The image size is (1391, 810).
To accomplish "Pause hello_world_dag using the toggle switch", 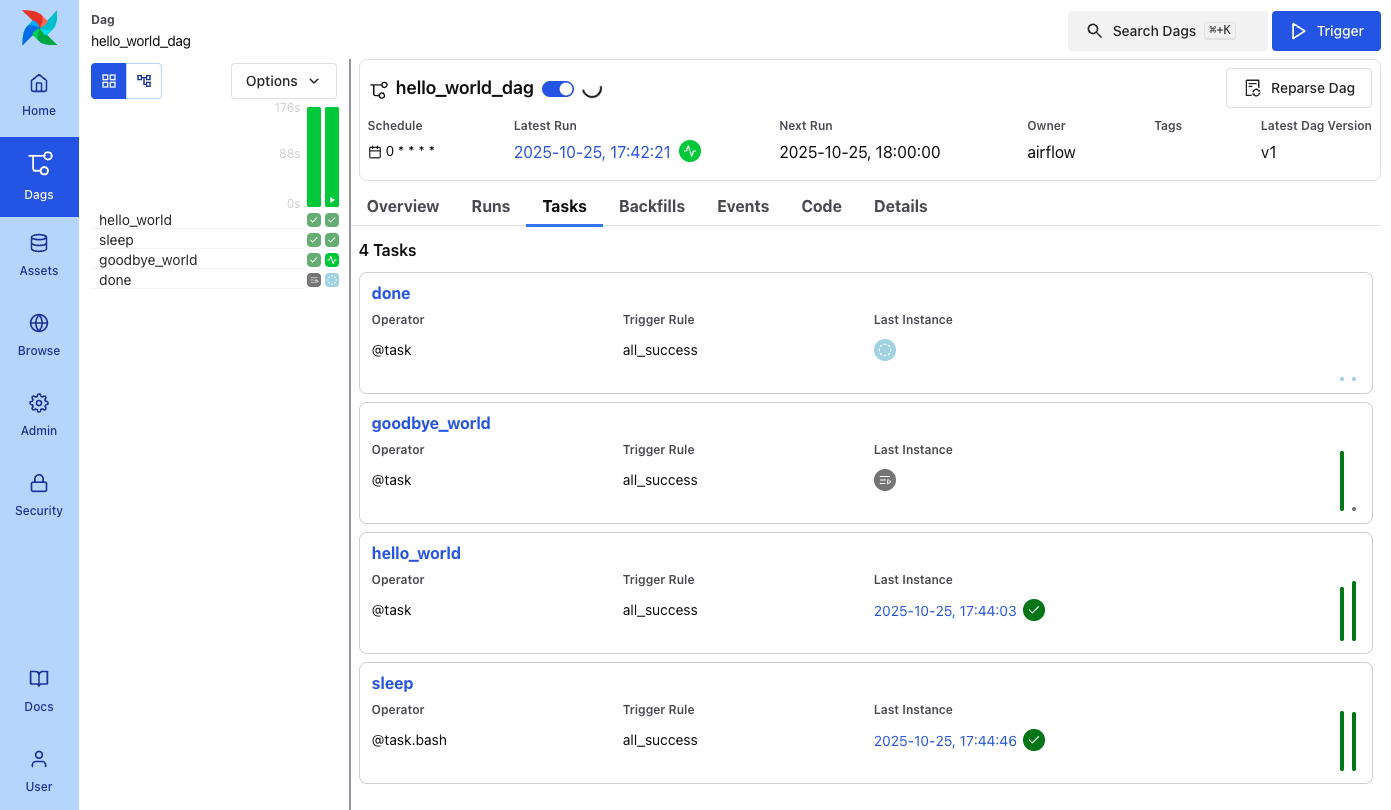I will click(x=558, y=89).
